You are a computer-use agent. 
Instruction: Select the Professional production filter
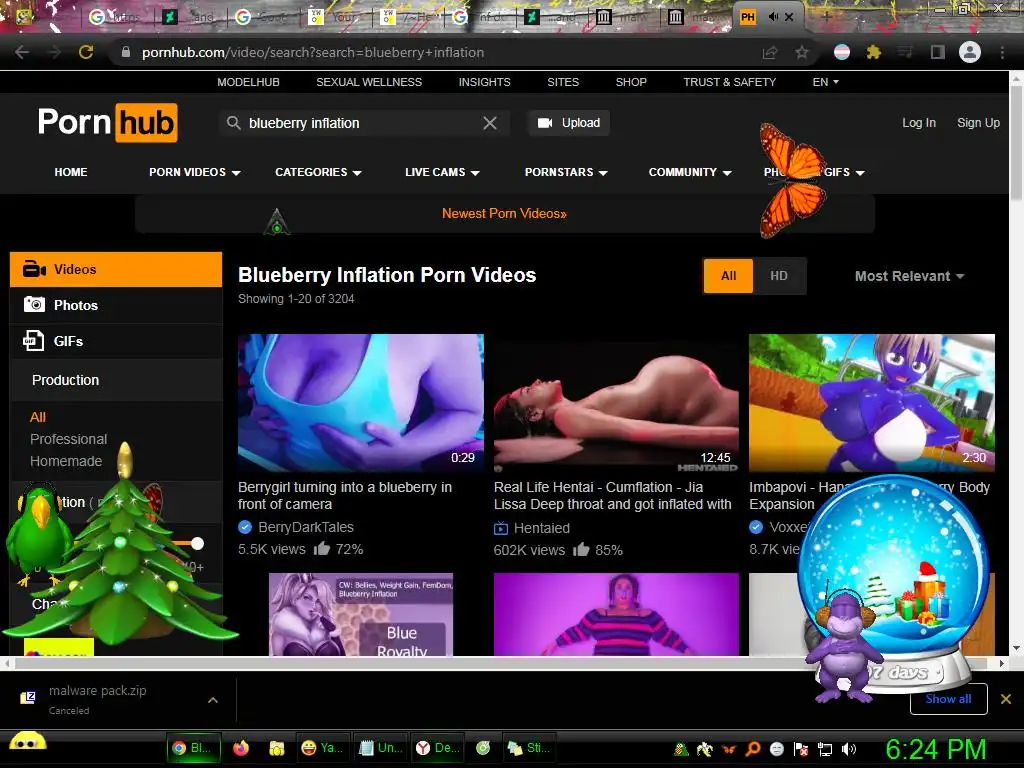[x=69, y=439]
